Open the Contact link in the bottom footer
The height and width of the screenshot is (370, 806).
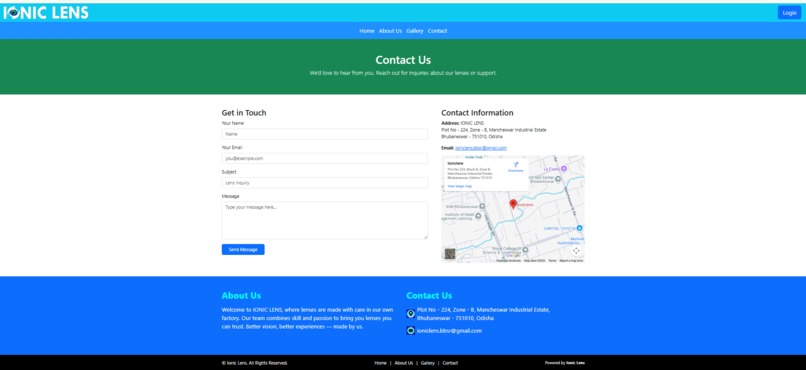450,363
